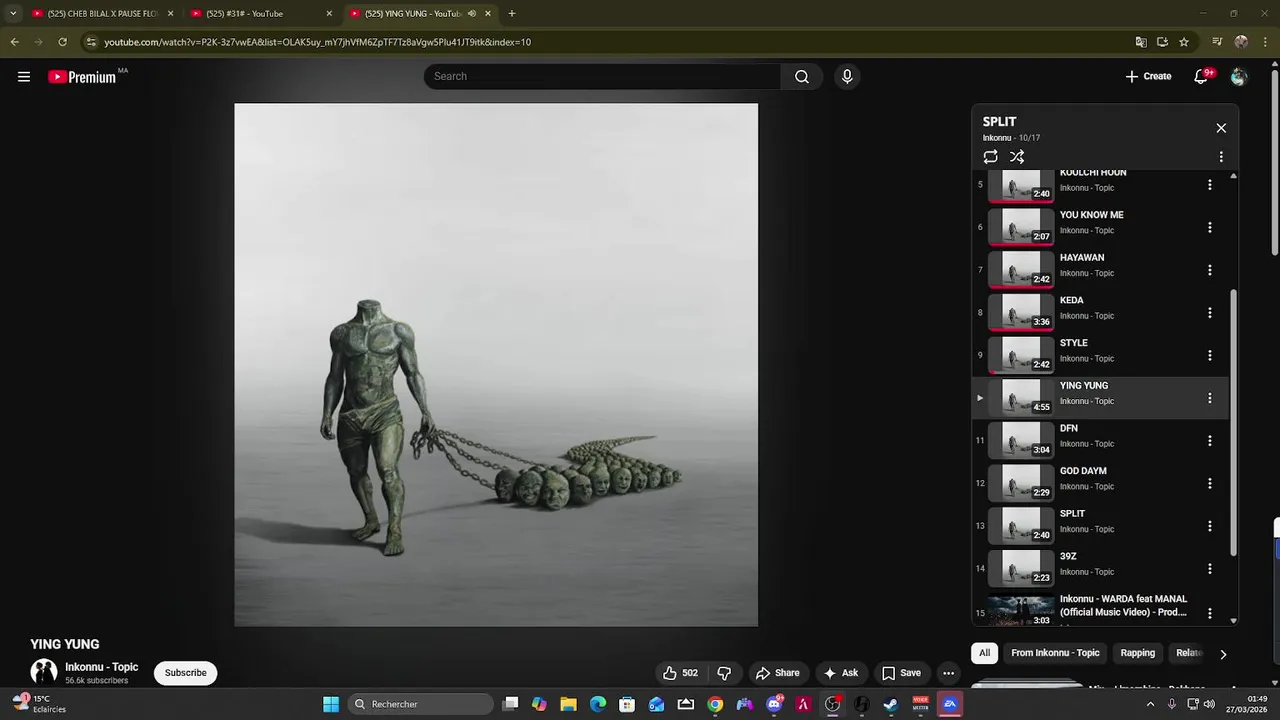Open Windows Start menu
Screen dimensions: 1280x720
(x=331, y=704)
